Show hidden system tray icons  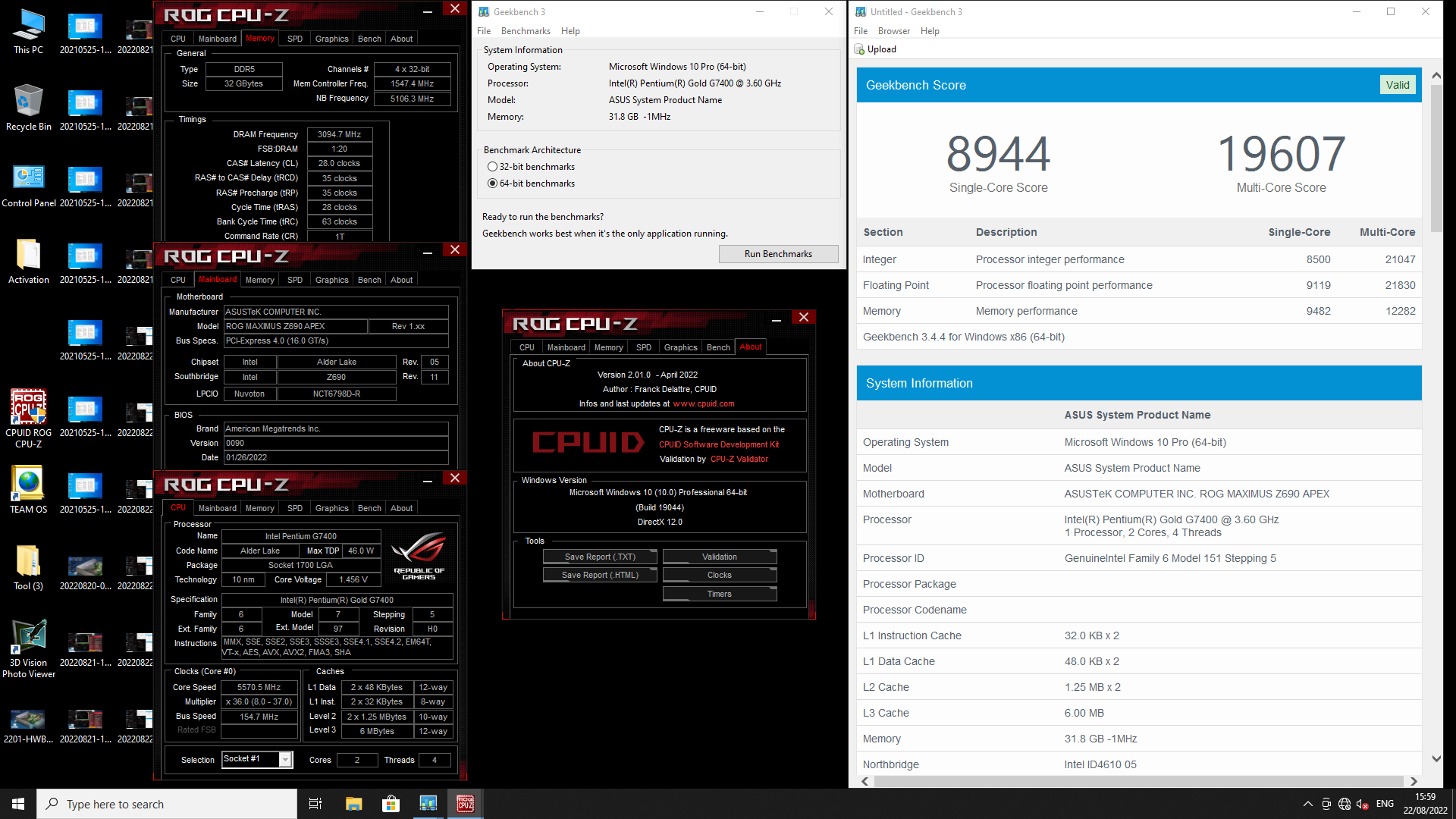coord(1307,804)
